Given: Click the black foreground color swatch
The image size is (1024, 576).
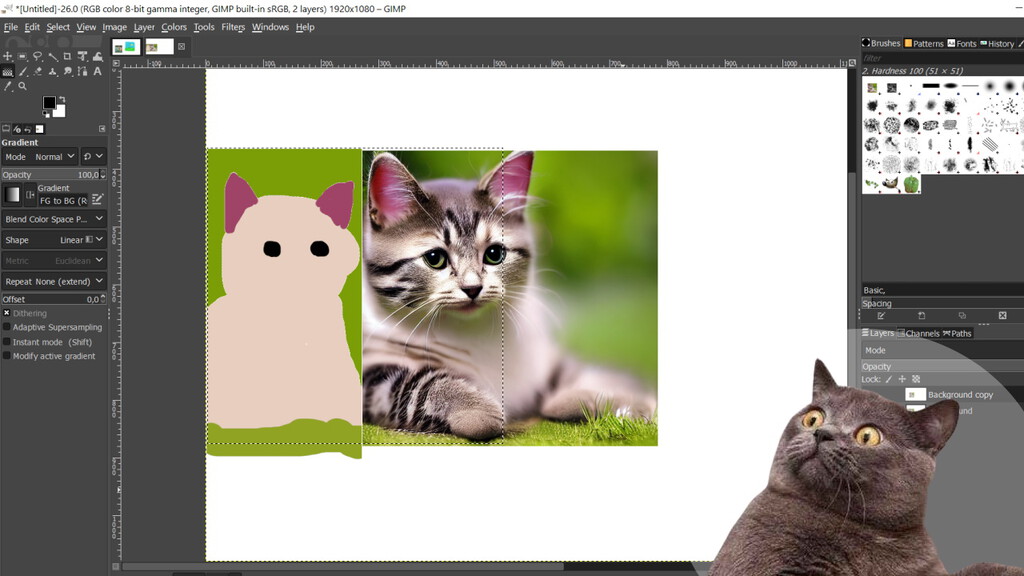Looking at the screenshot, I should pyautogui.click(x=49, y=103).
